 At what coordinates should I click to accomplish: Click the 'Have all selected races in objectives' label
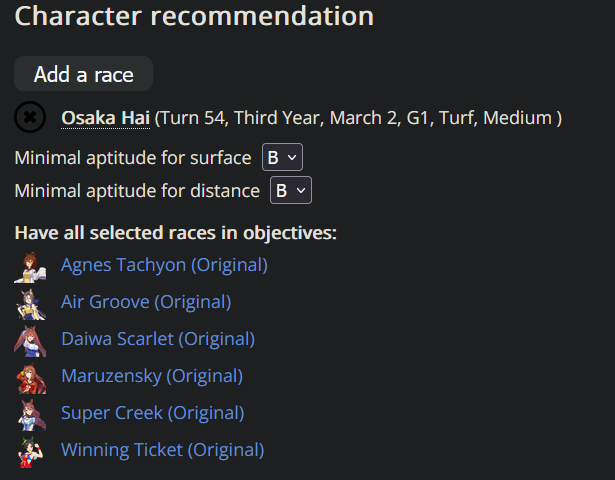click(176, 233)
